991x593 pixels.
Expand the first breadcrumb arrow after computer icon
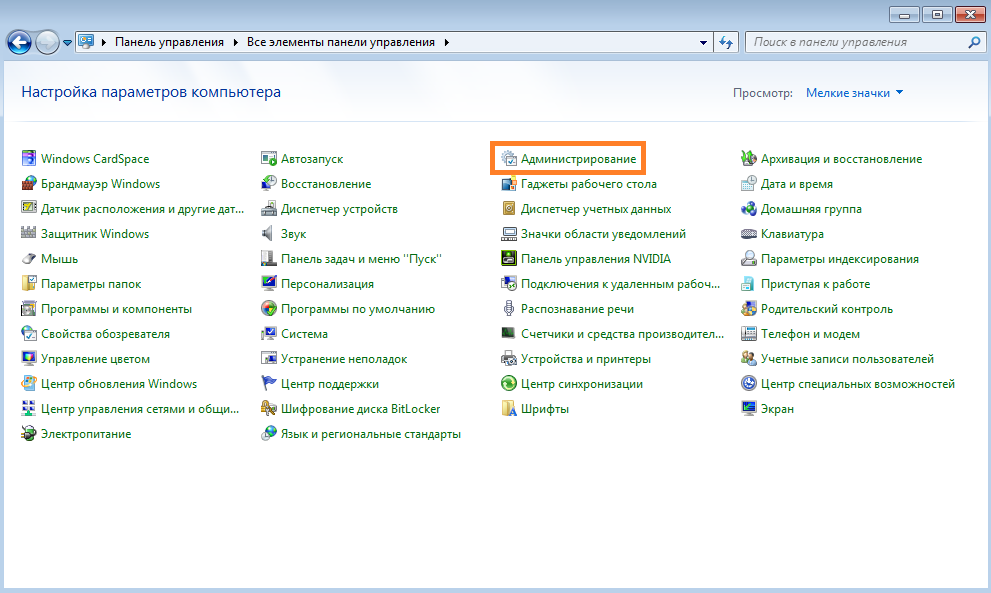click(x=102, y=42)
